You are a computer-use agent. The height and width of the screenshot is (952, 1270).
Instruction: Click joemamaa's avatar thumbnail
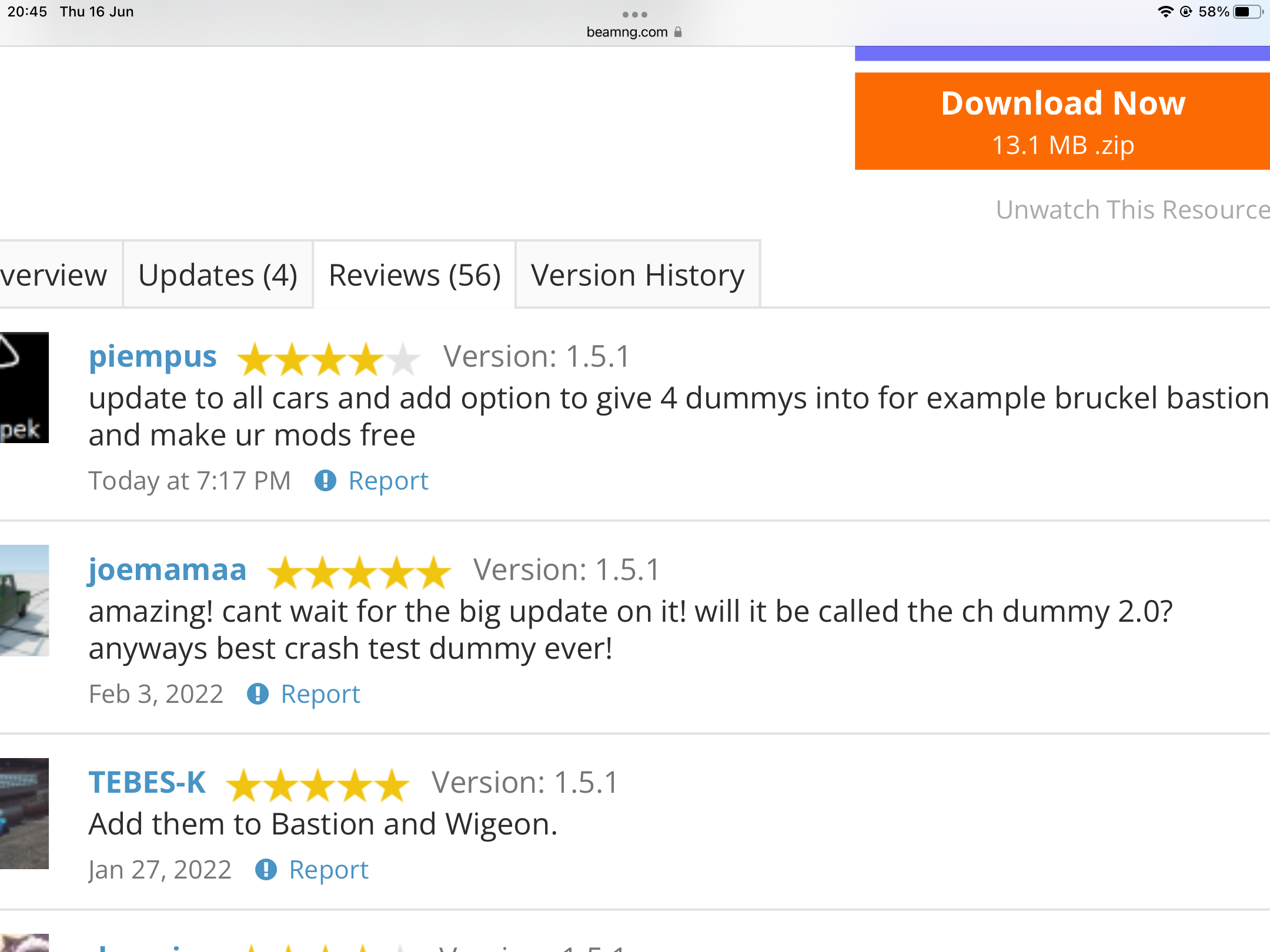point(24,600)
